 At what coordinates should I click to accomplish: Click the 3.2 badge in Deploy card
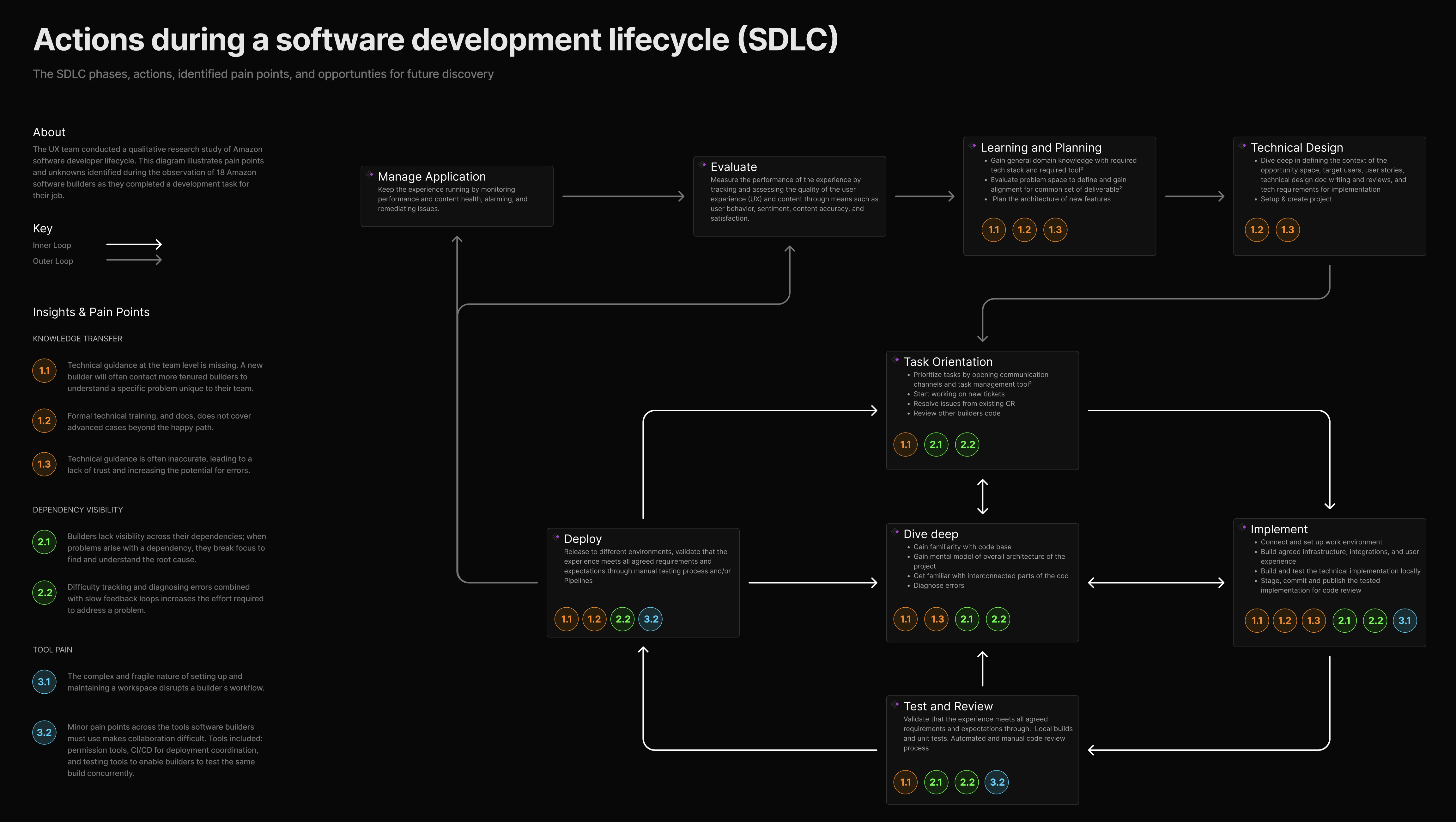[x=651, y=619]
